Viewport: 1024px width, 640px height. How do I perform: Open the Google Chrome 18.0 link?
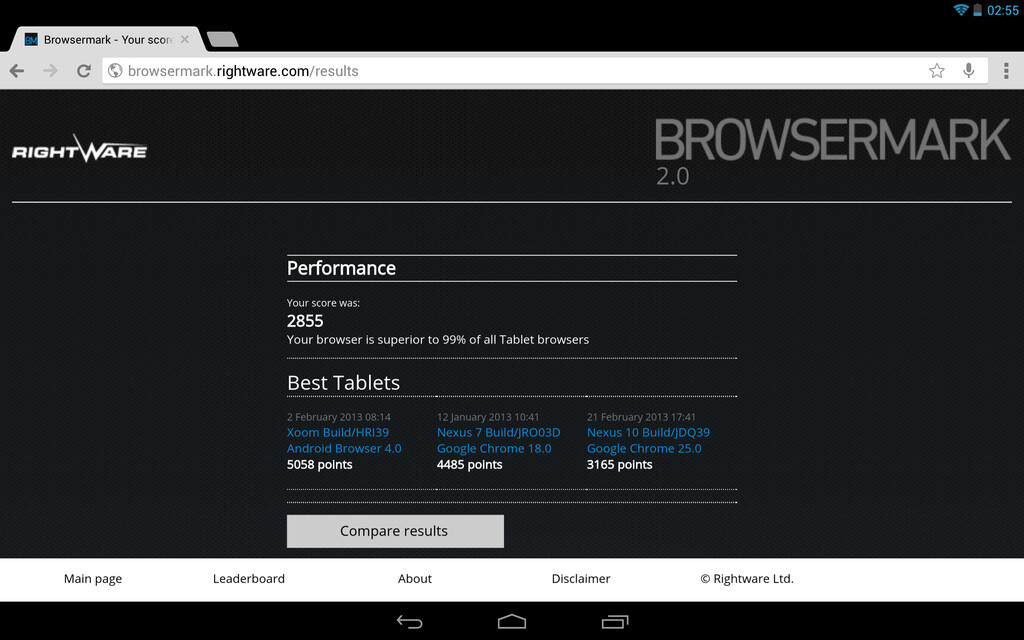click(494, 449)
